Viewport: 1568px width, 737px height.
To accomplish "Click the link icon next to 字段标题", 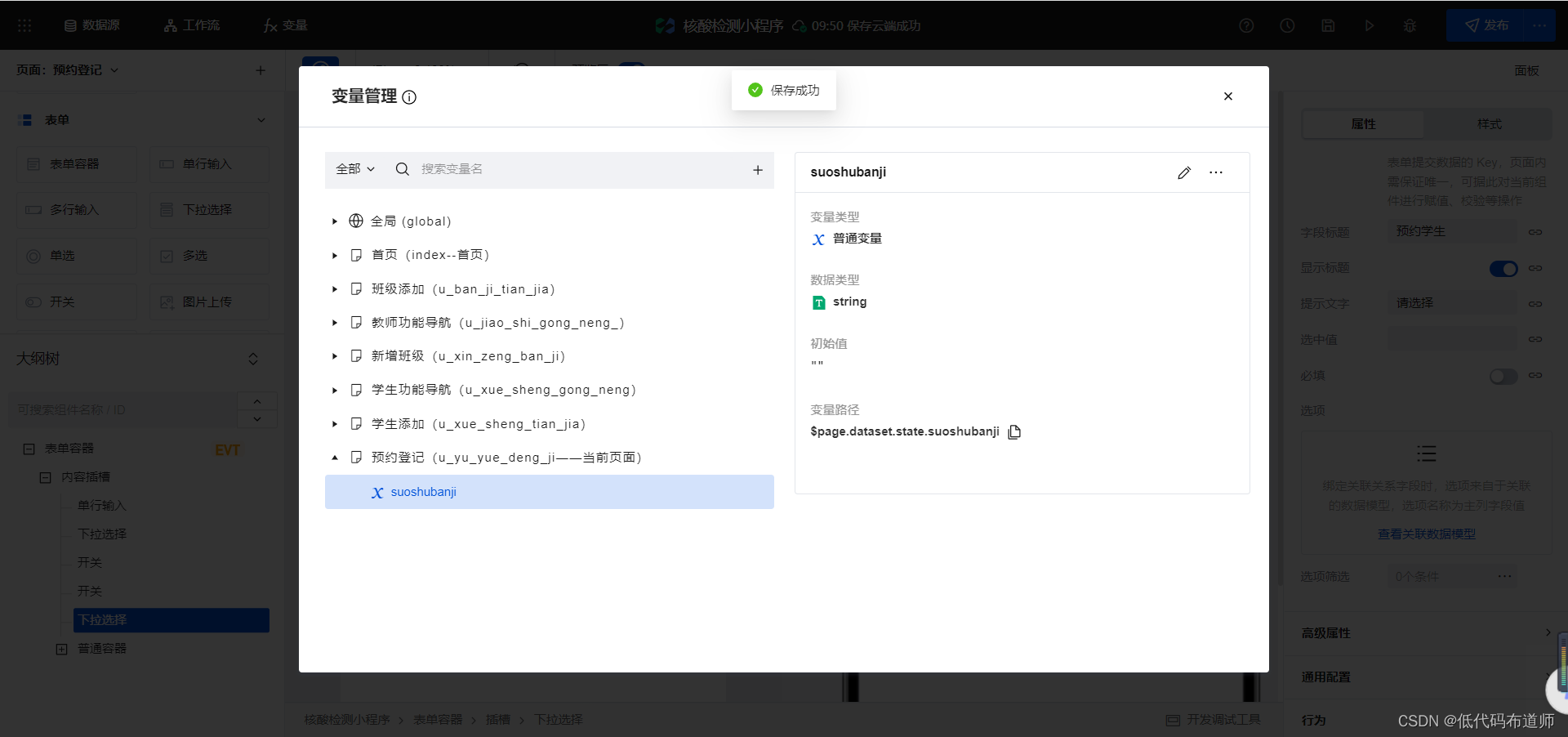I will coord(1535,232).
